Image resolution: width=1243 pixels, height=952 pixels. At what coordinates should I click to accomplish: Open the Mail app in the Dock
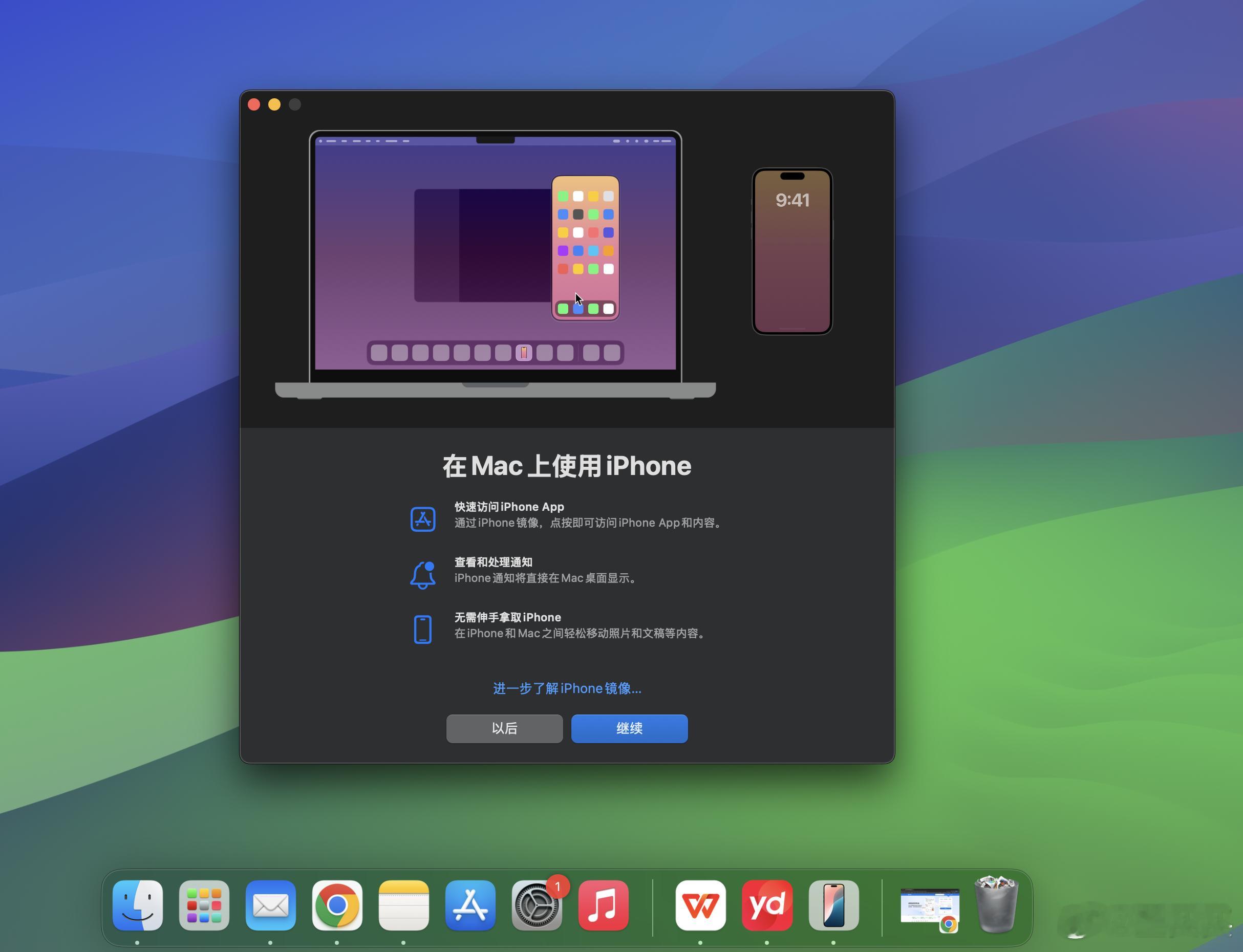(270, 905)
